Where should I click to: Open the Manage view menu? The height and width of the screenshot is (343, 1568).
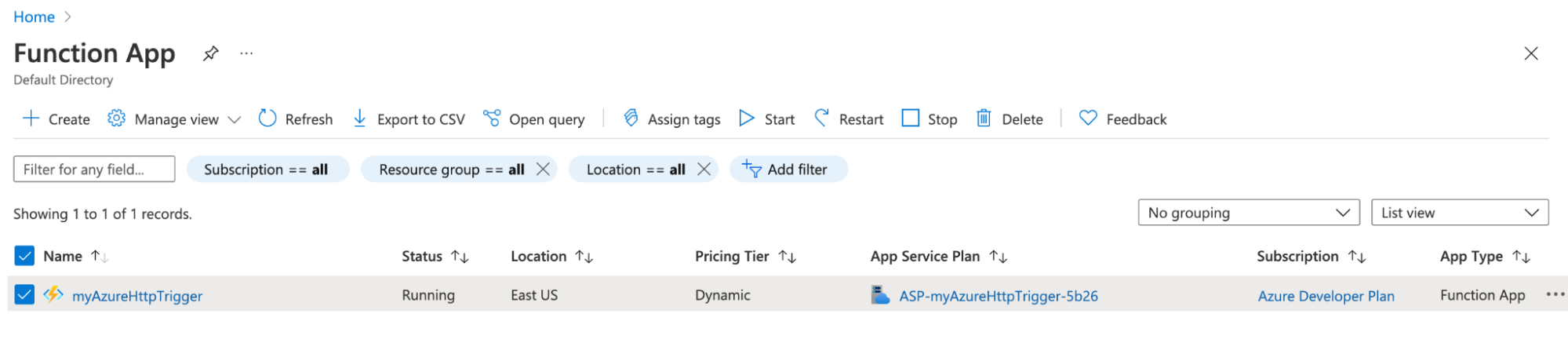[x=174, y=119]
